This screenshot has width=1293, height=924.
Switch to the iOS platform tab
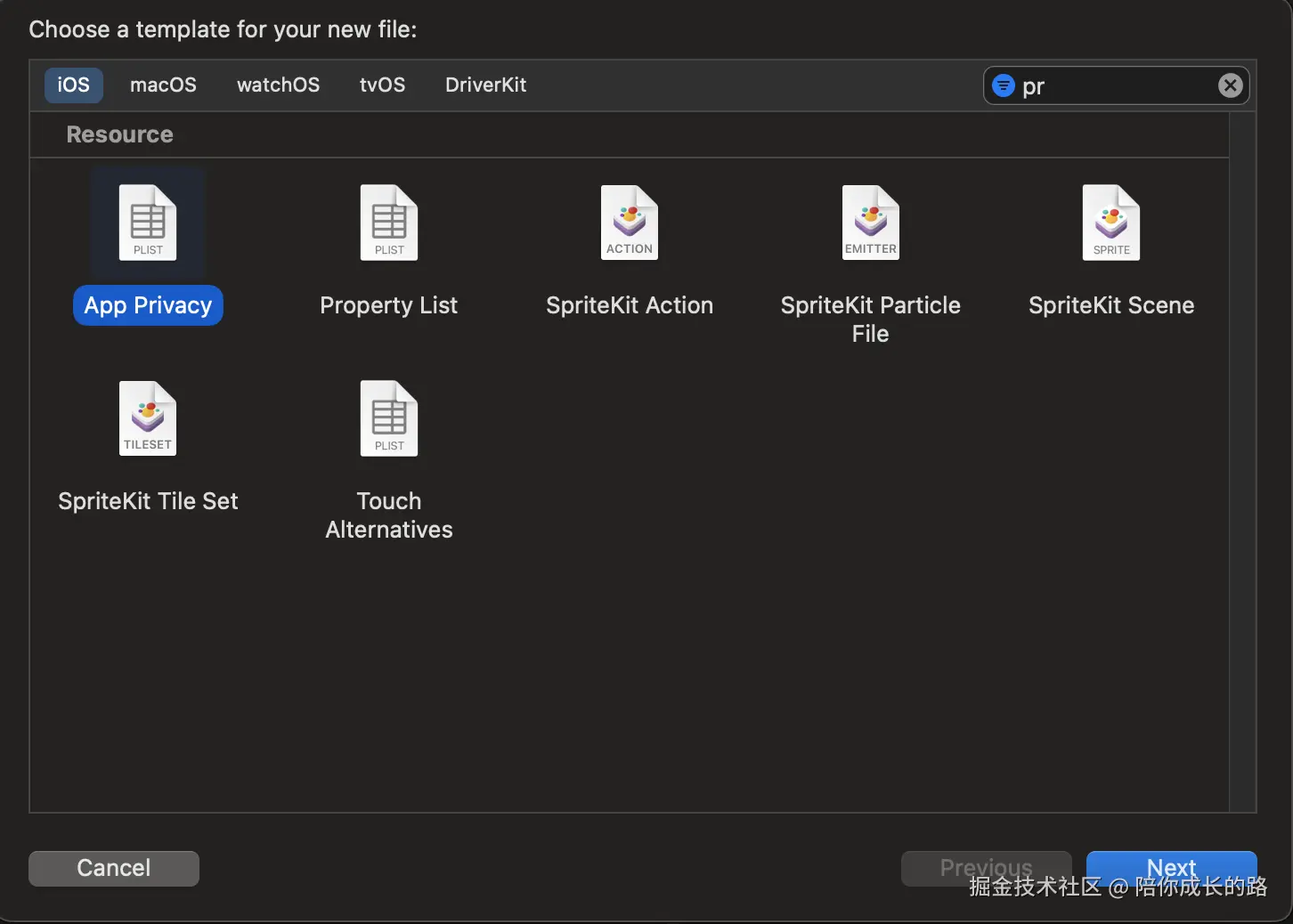coord(74,85)
